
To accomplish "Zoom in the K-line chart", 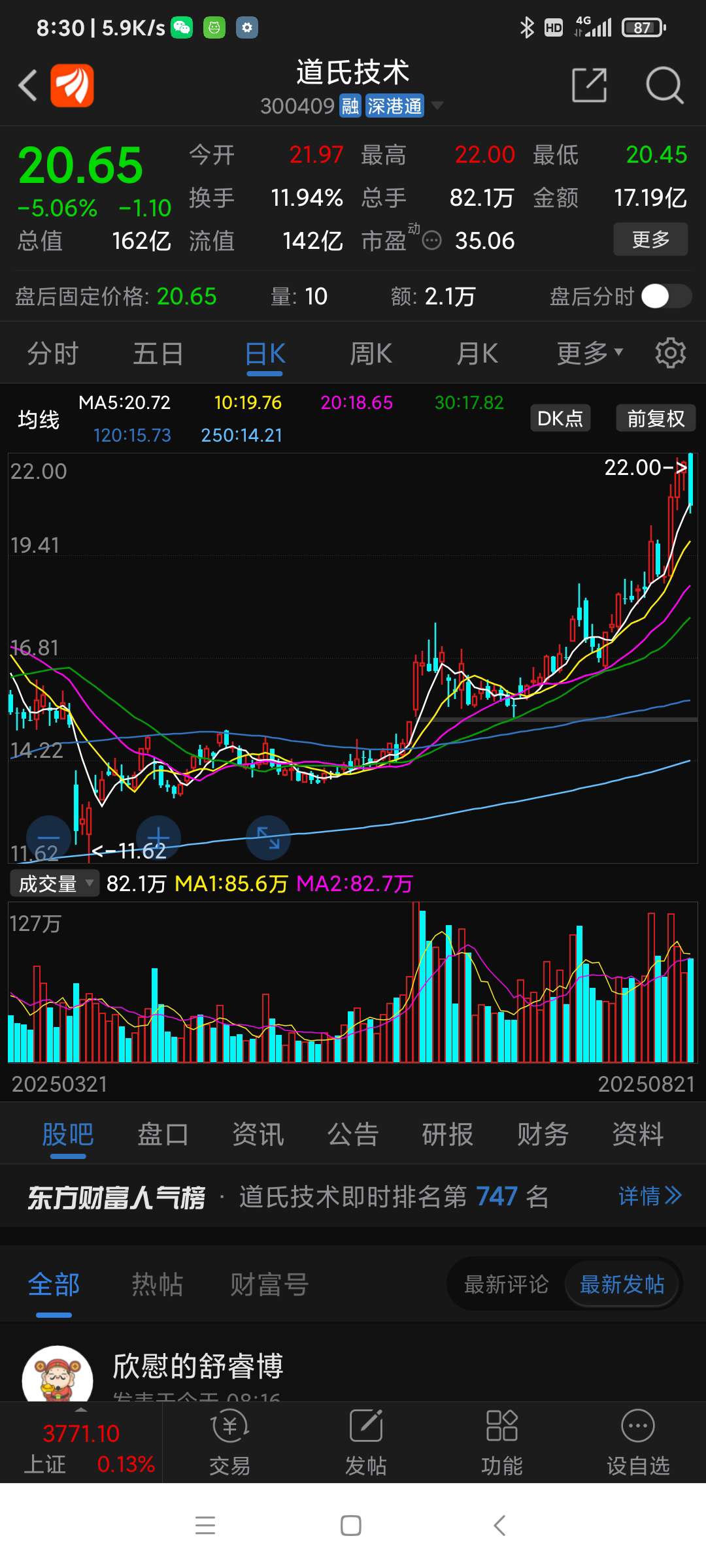I will click(x=158, y=838).
